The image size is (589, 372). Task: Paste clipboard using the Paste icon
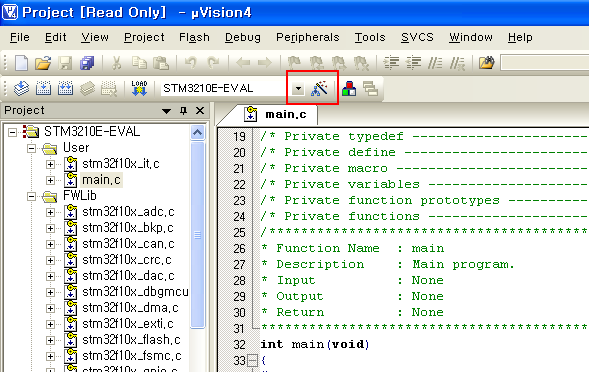click(x=161, y=63)
